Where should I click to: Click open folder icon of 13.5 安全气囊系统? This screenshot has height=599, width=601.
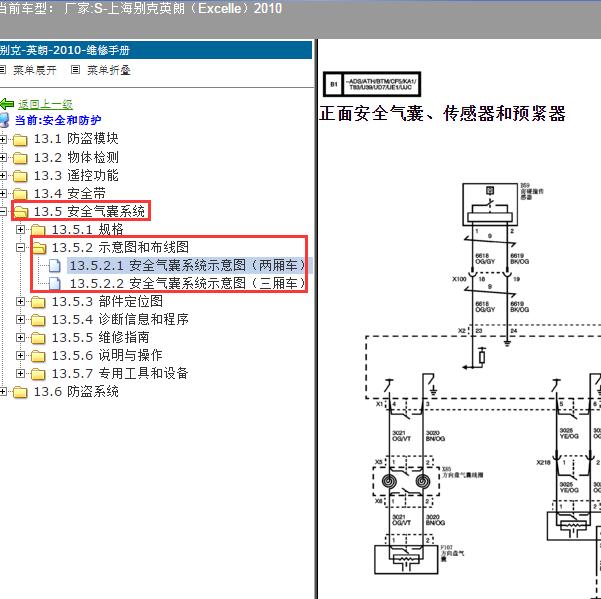21,212
